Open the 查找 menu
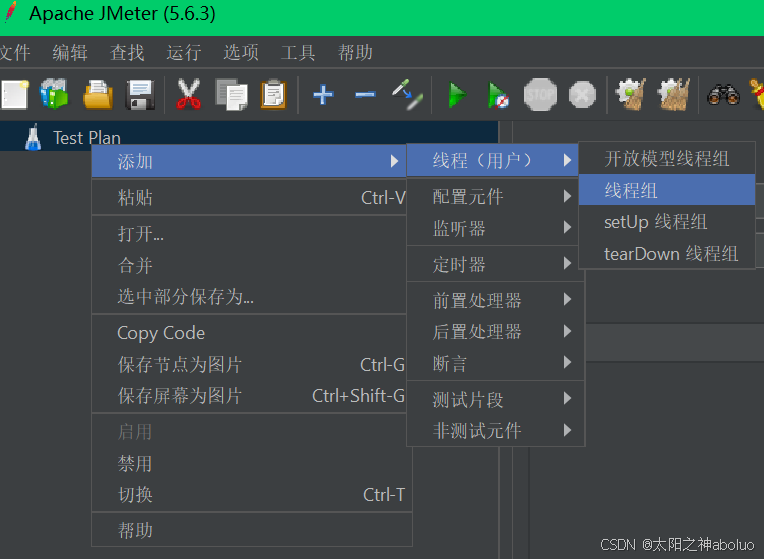764x559 pixels. (127, 52)
